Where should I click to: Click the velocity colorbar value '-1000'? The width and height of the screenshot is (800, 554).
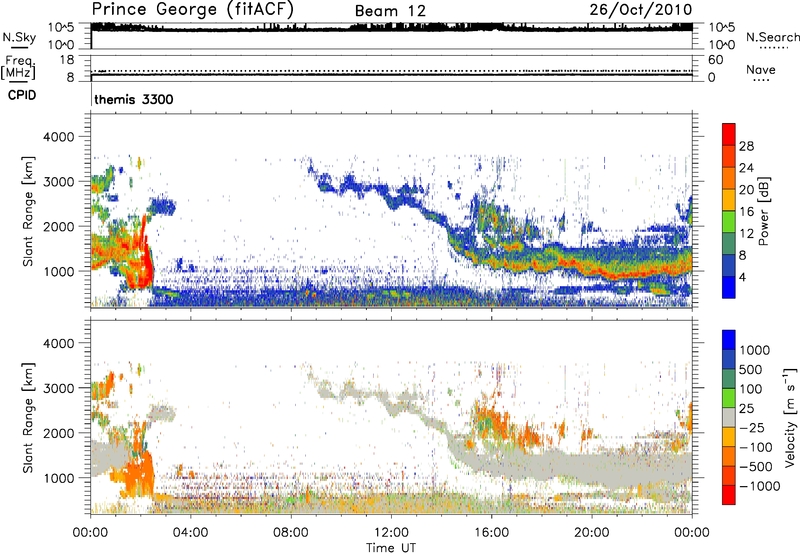coord(760,486)
